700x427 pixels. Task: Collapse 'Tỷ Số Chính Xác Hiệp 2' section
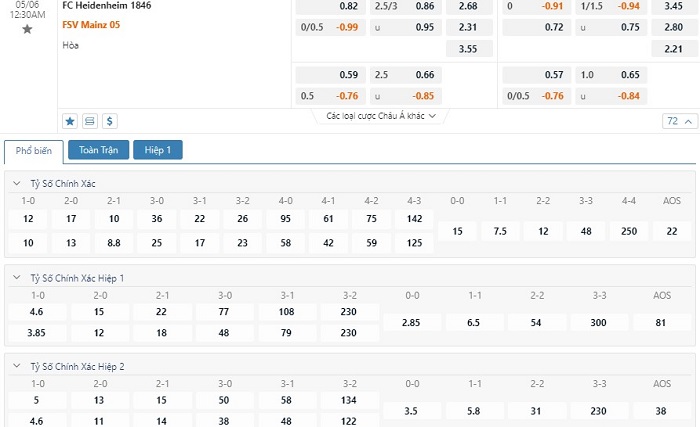(18, 367)
